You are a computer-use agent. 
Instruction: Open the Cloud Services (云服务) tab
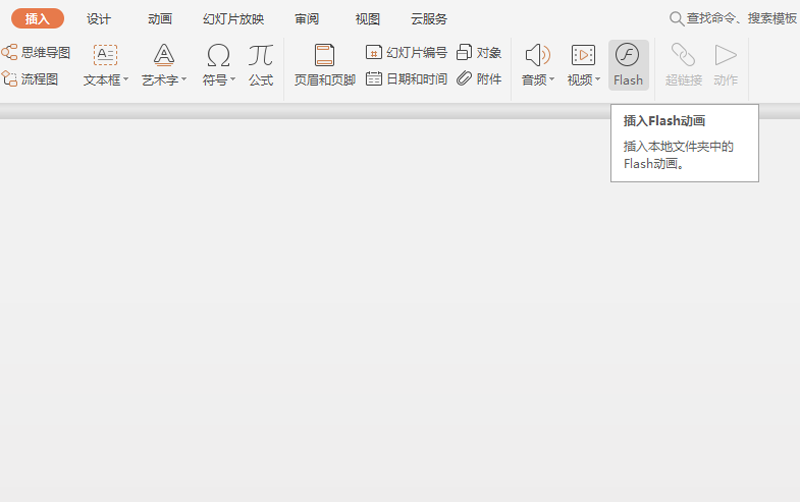[x=429, y=19]
